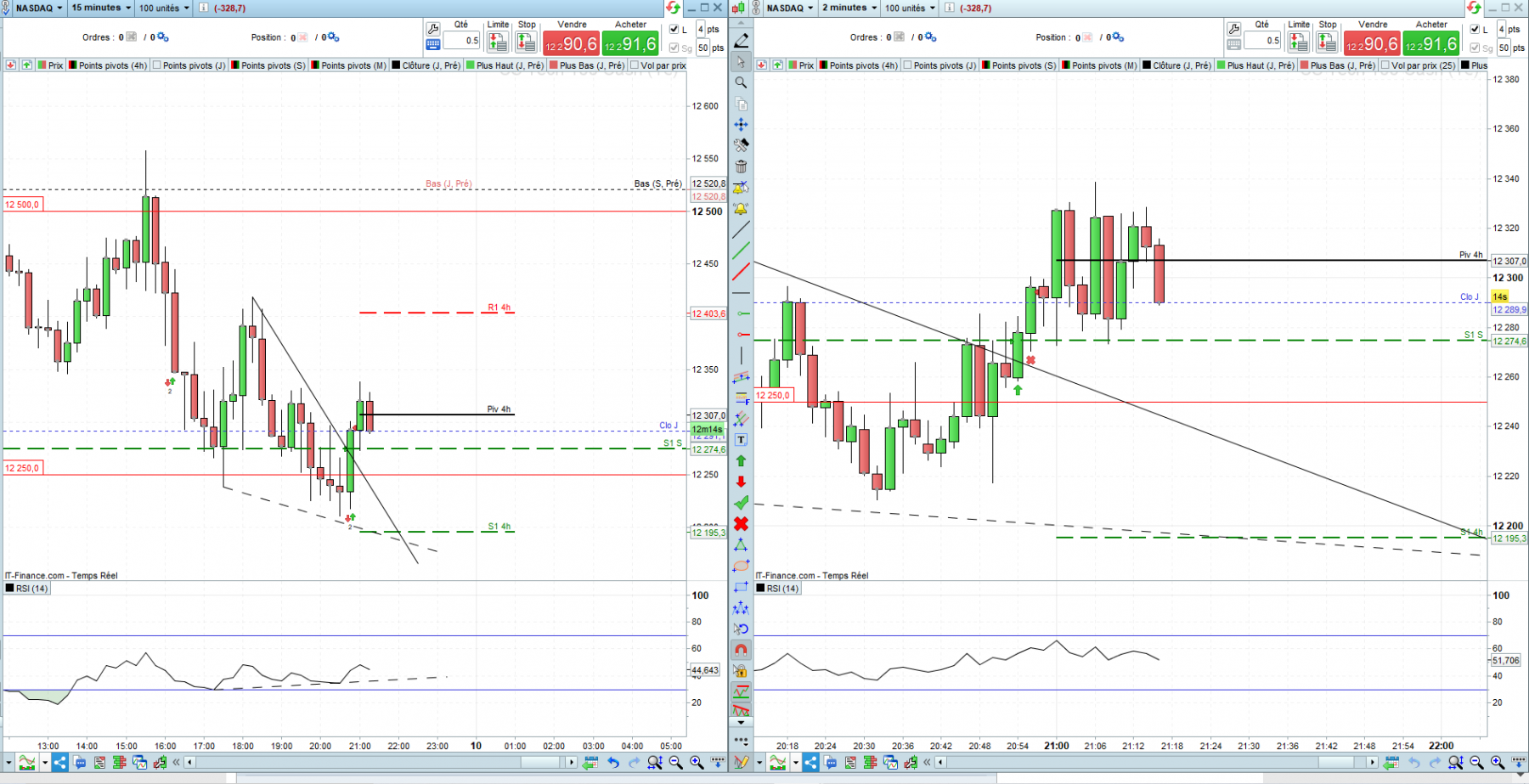
Task: Open the 2 minutes timeframe dropdown
Action: (x=849, y=8)
